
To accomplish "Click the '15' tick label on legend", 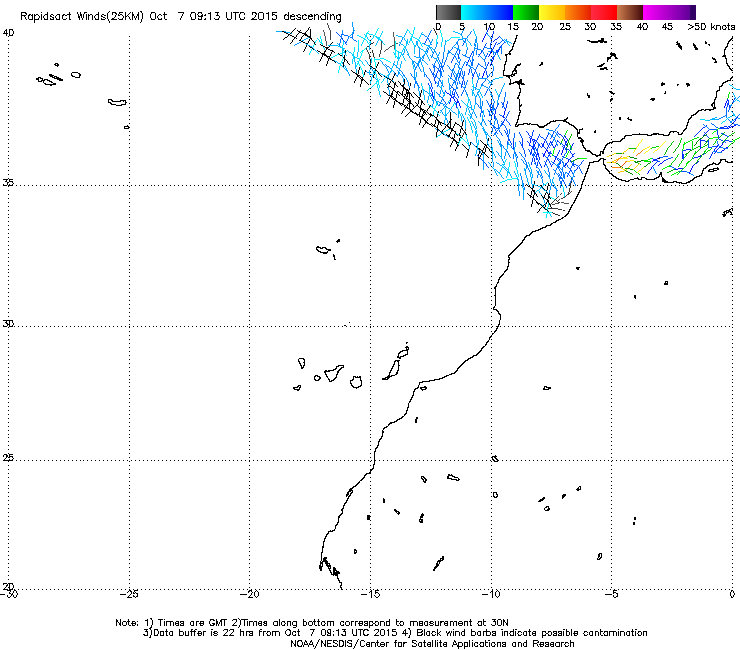I will (513, 27).
